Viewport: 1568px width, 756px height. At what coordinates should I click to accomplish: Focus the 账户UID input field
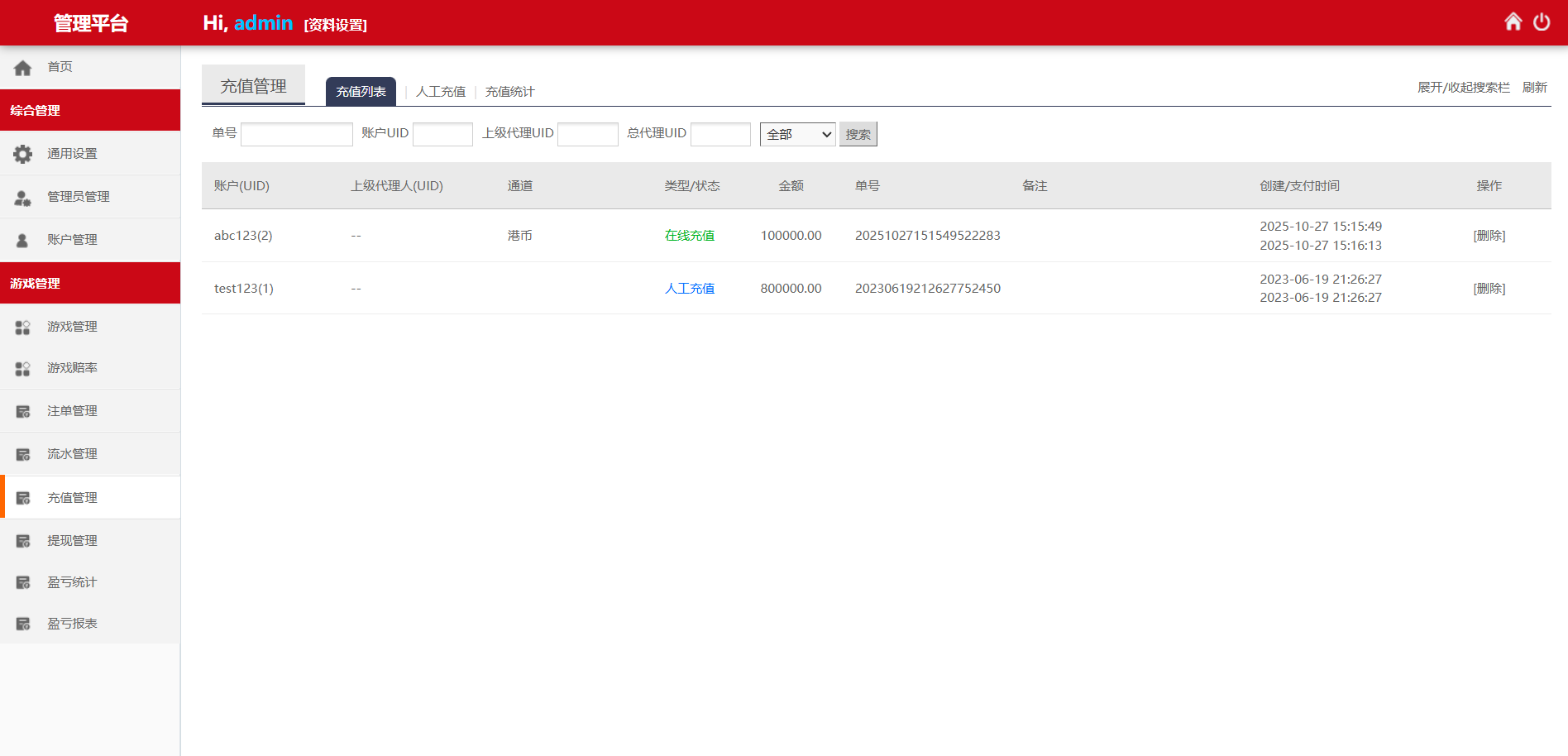[442, 134]
